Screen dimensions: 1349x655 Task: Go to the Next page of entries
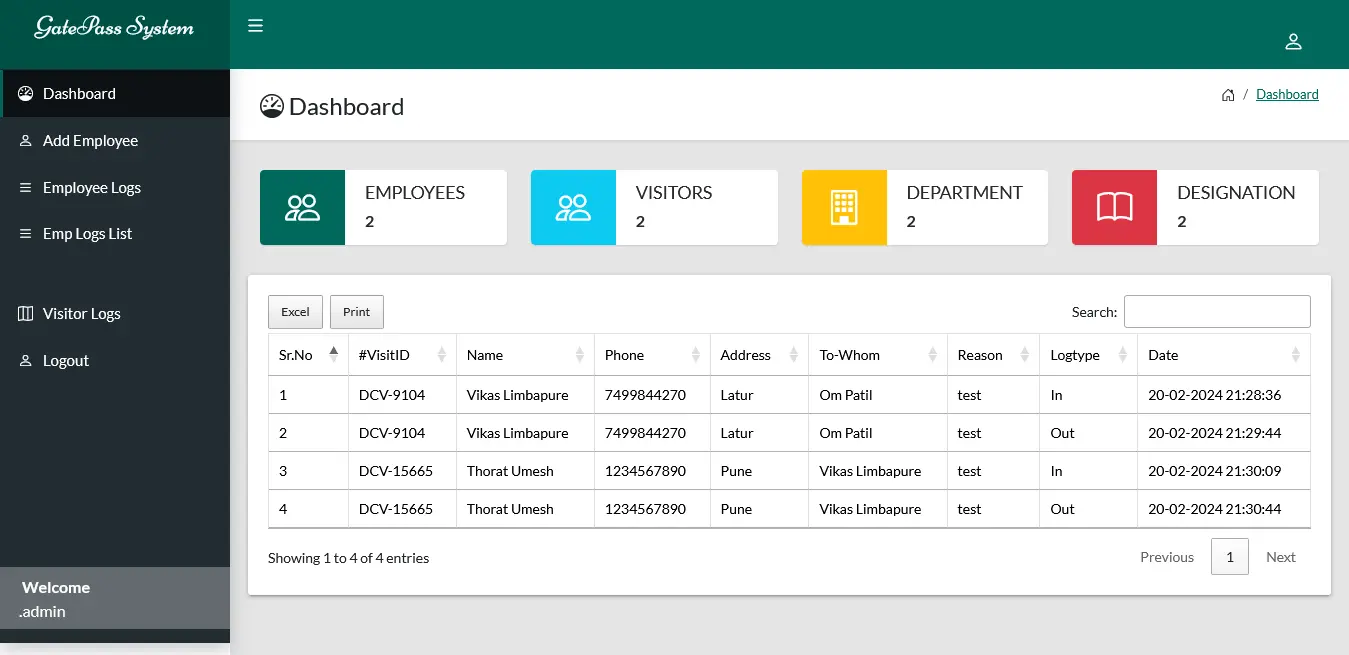click(1280, 557)
